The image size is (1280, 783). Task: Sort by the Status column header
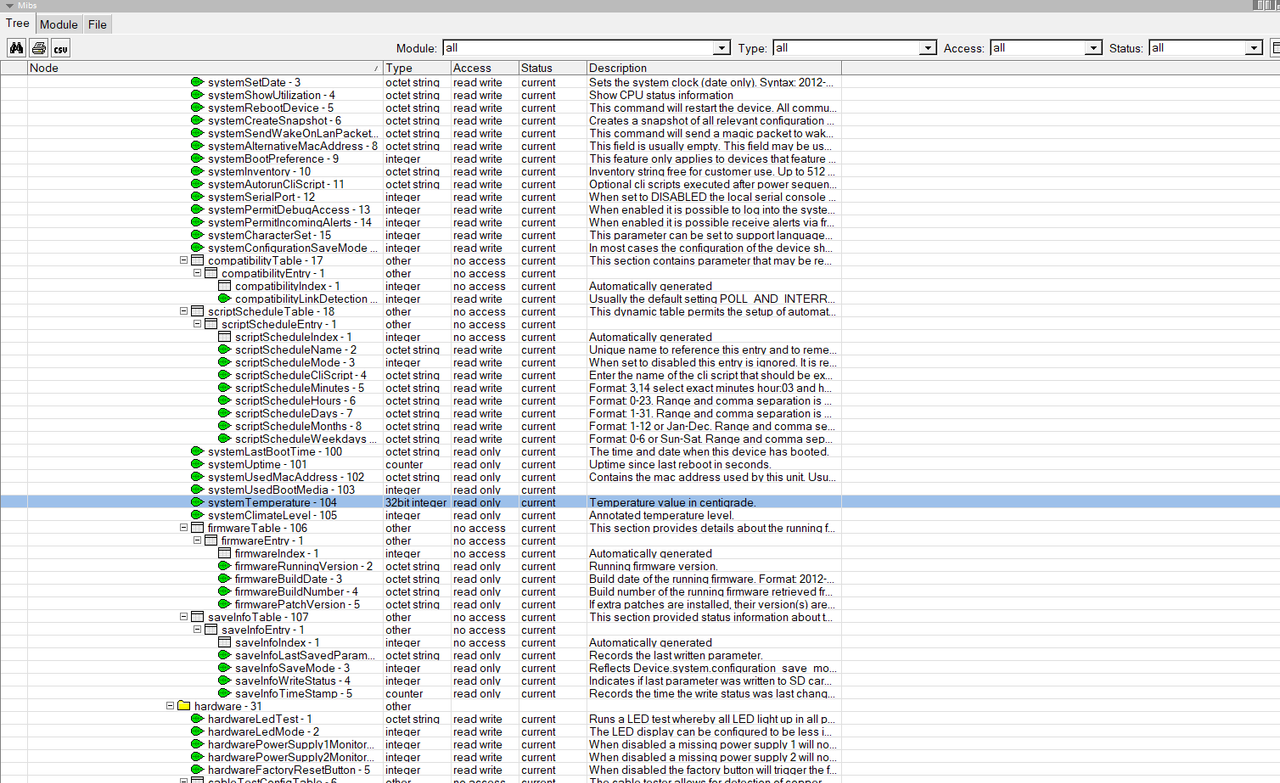[x=552, y=68]
